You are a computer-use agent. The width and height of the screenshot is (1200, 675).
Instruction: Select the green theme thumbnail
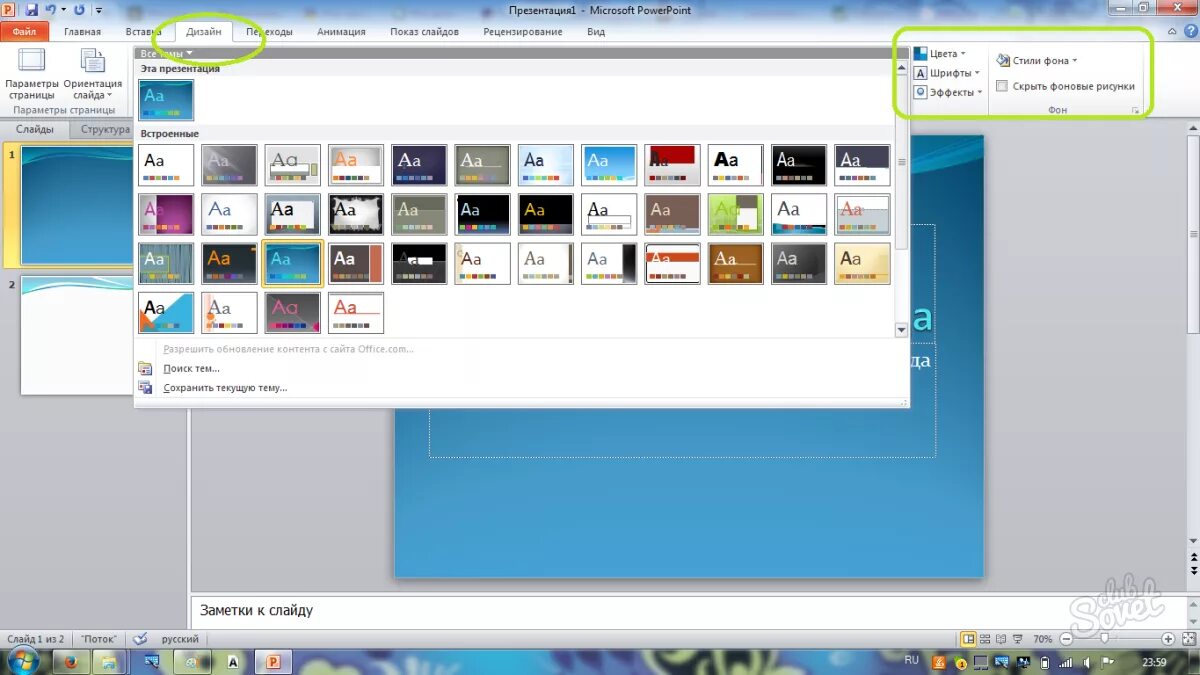[735, 214]
